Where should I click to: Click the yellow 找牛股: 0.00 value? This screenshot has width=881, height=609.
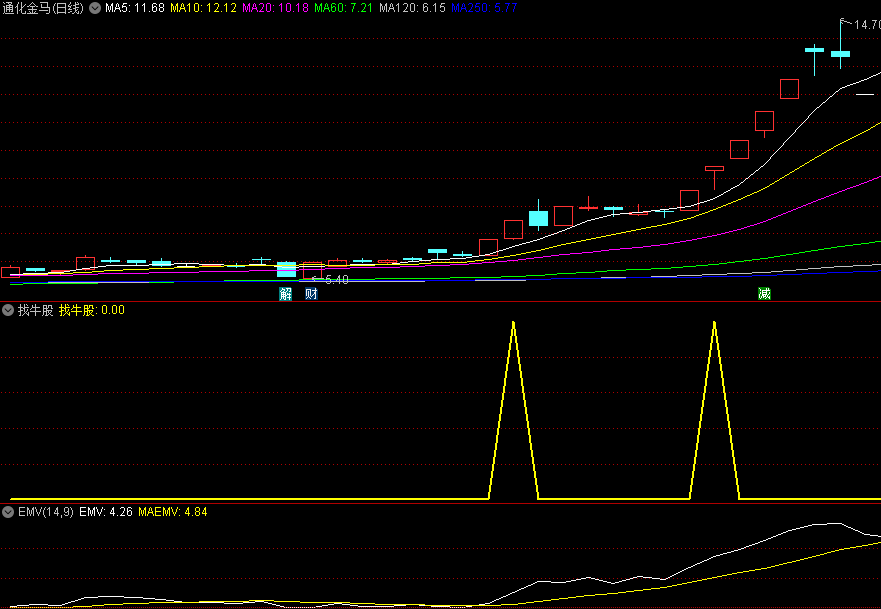click(x=92, y=310)
